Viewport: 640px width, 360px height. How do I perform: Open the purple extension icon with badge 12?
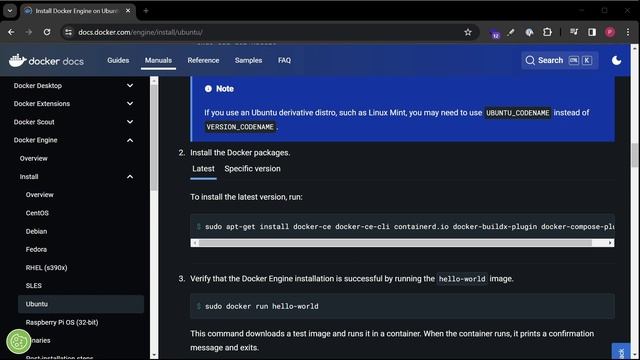coord(495,33)
